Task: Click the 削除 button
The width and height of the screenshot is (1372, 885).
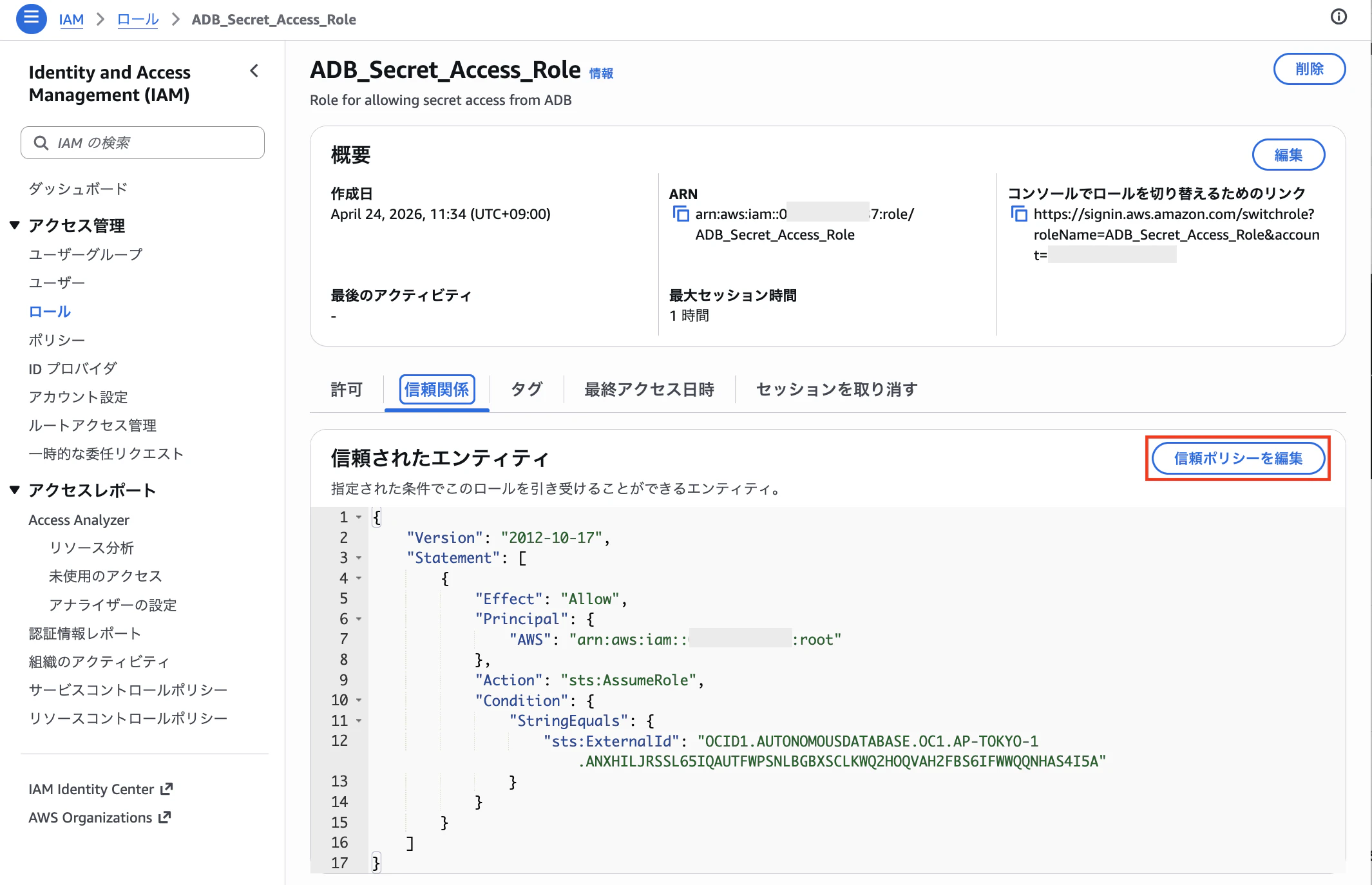Action: tap(1309, 69)
